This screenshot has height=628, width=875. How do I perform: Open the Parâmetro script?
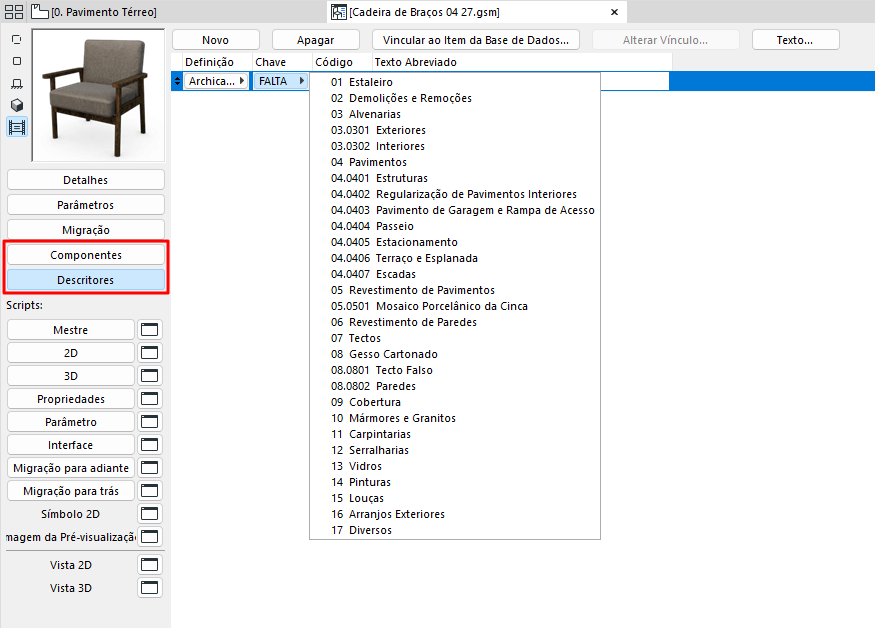71,421
